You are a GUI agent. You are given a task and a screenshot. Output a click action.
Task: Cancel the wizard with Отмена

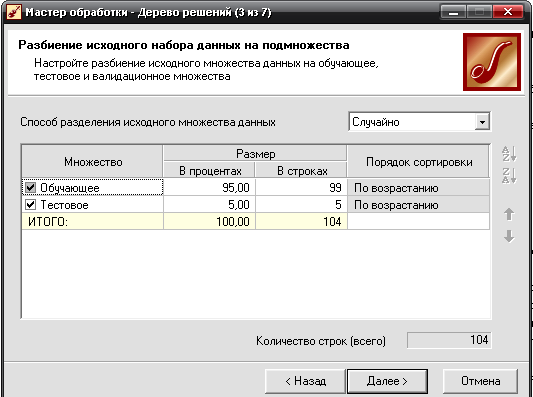tap(480, 381)
